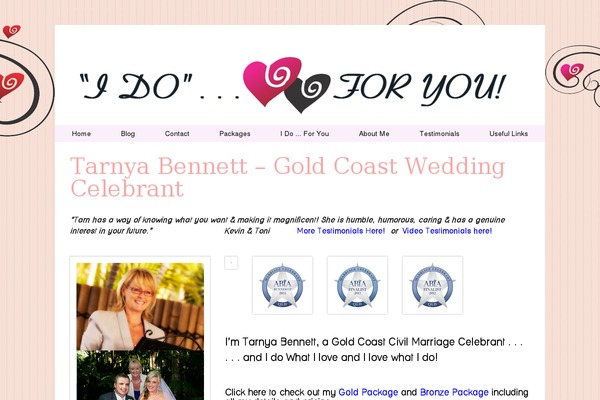Select Packages in navigation bar
This screenshot has height=400, width=600.
point(235,134)
